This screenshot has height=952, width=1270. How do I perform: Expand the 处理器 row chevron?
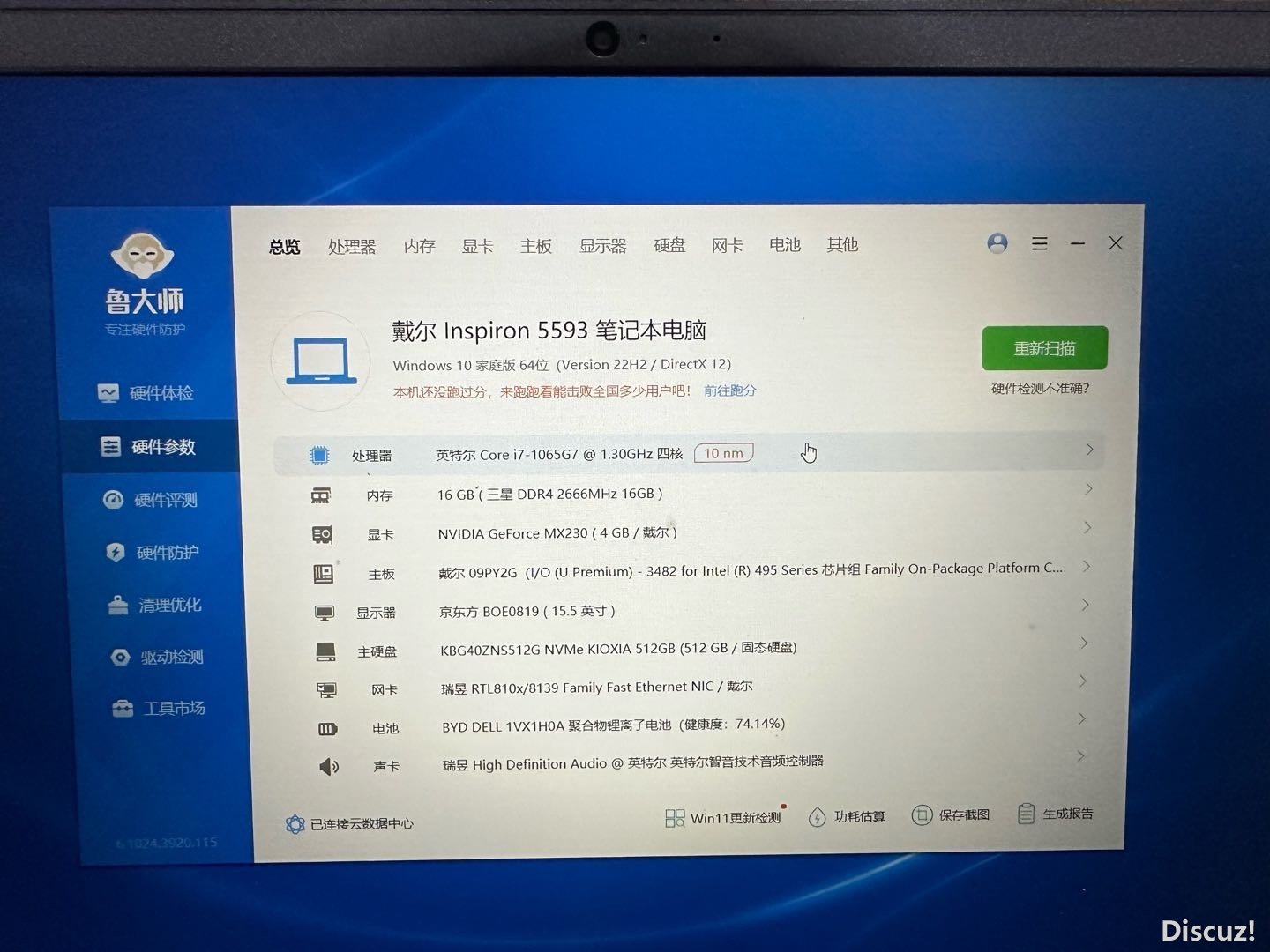click(1090, 450)
